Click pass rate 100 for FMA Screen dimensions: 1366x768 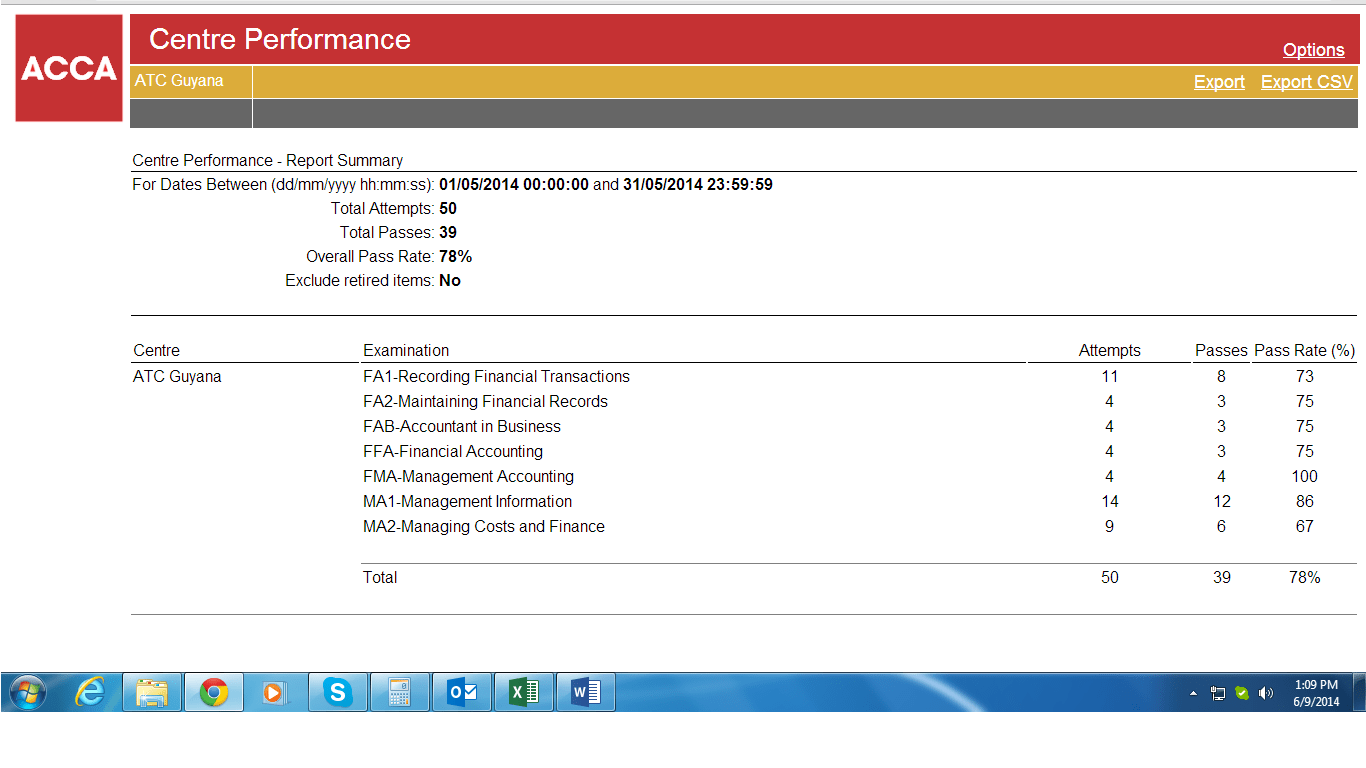[1305, 477]
